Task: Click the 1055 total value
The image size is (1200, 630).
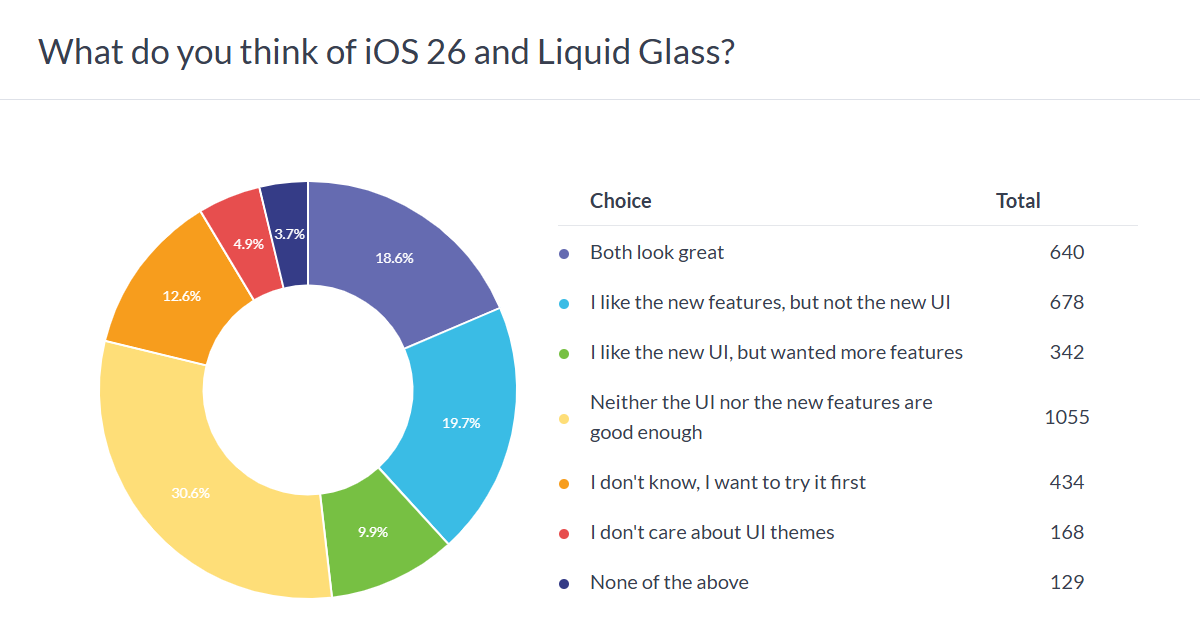Action: coord(1067,417)
